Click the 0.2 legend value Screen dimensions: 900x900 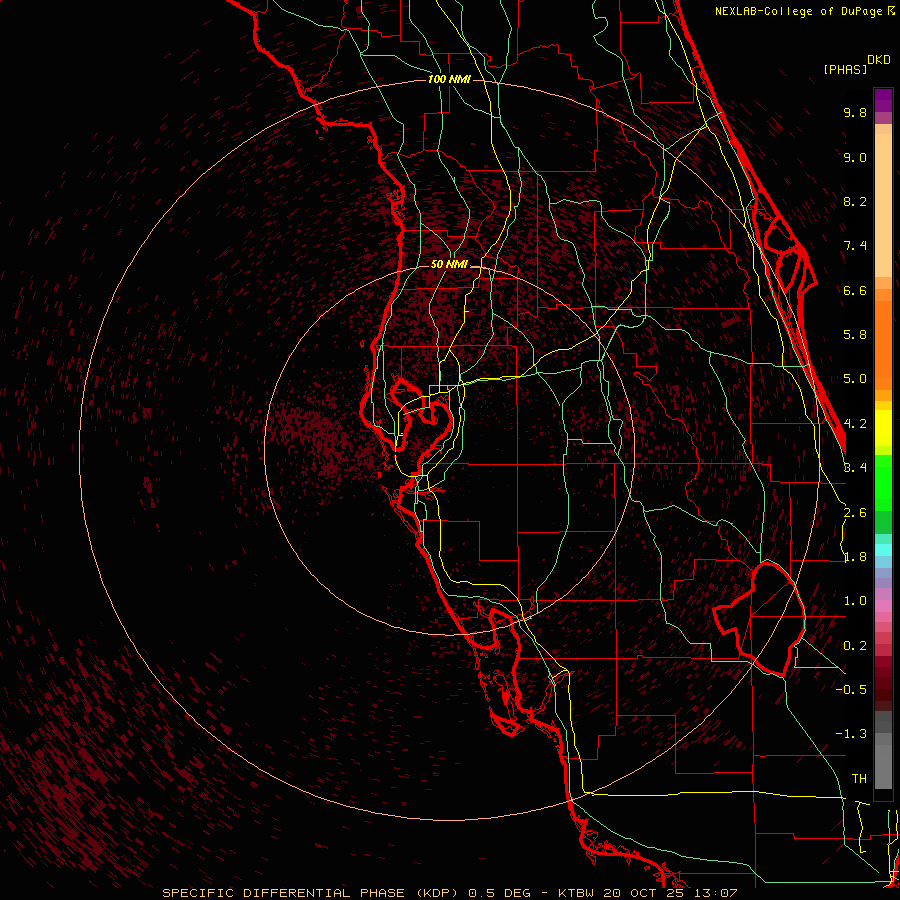coord(855,646)
